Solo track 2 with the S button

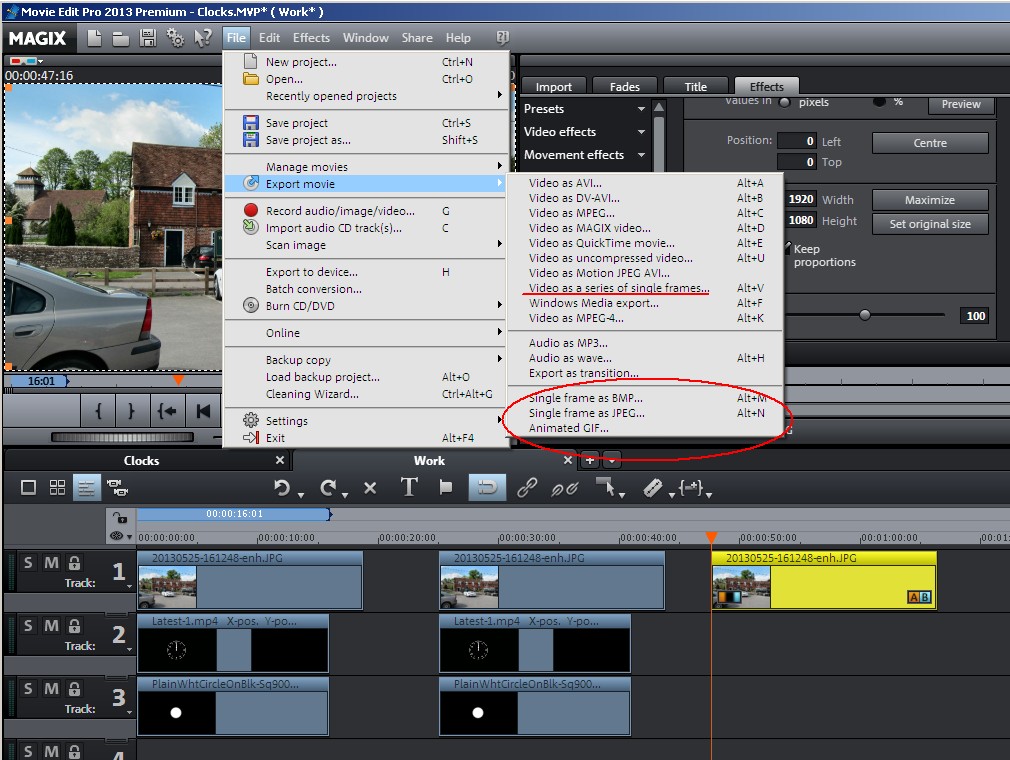(x=28, y=626)
